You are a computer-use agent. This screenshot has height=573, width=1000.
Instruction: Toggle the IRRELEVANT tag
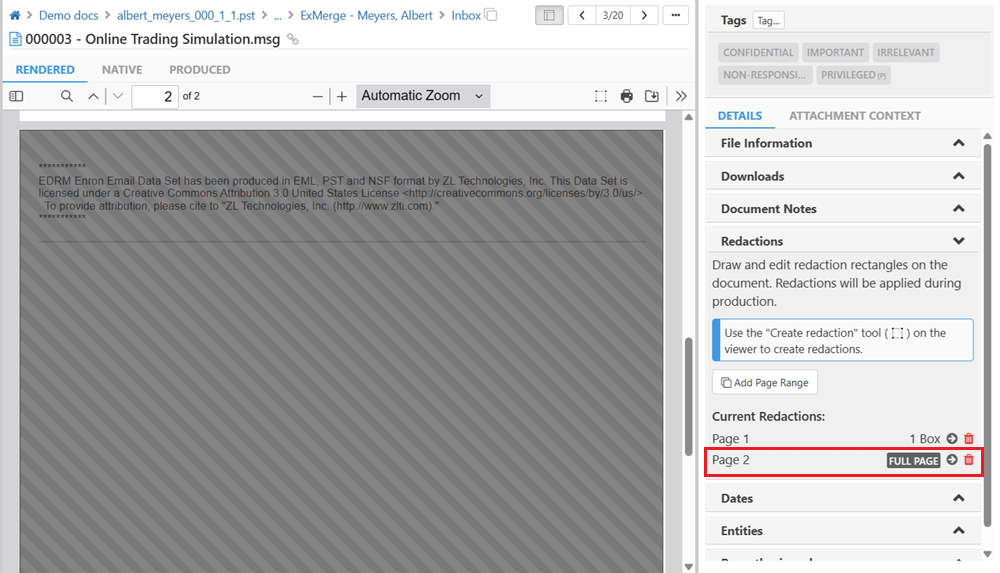906,53
